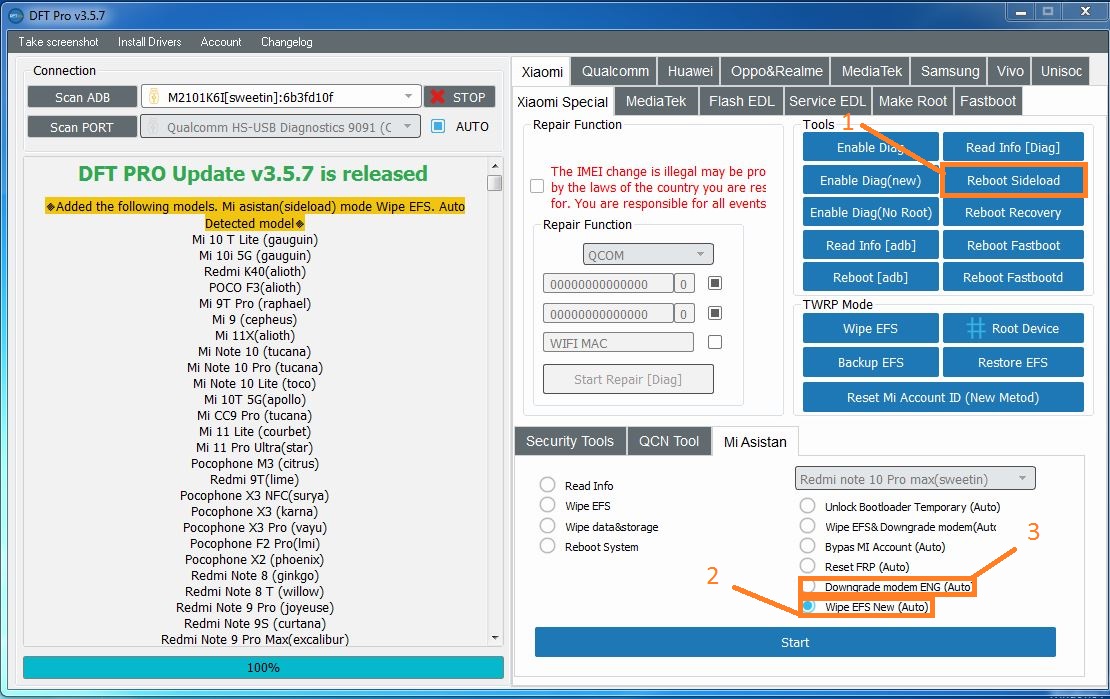
Task: Open the Service EDL sub-tab
Action: 827,101
